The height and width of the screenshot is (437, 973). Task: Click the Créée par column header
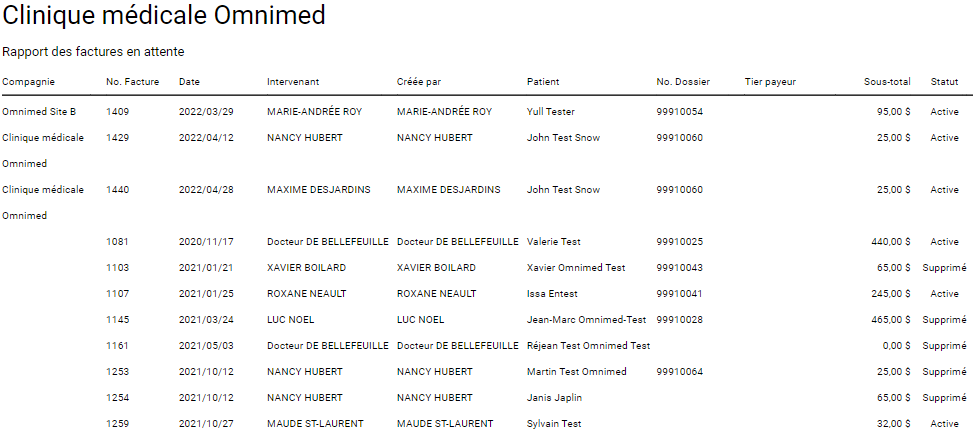pyautogui.click(x=420, y=82)
